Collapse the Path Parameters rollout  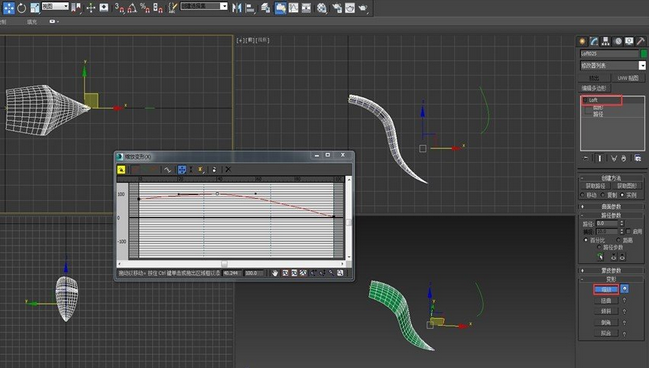611,215
